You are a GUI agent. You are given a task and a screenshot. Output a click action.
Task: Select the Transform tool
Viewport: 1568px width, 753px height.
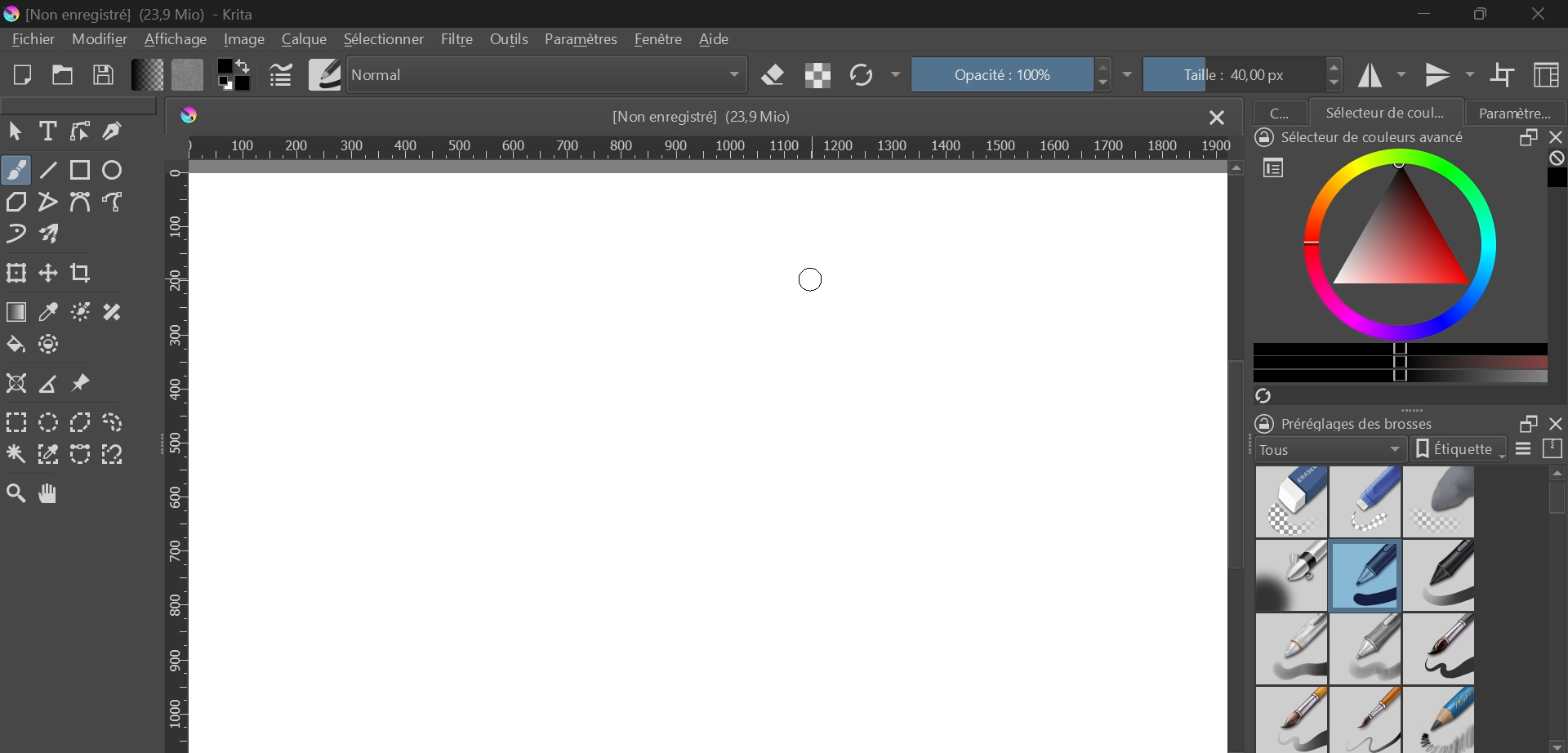coord(16,273)
